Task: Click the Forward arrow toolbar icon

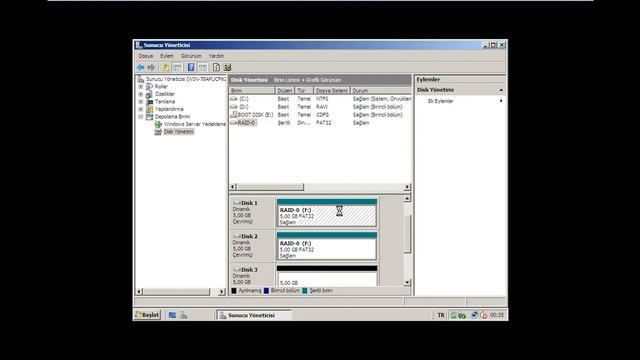Action: pos(151,67)
